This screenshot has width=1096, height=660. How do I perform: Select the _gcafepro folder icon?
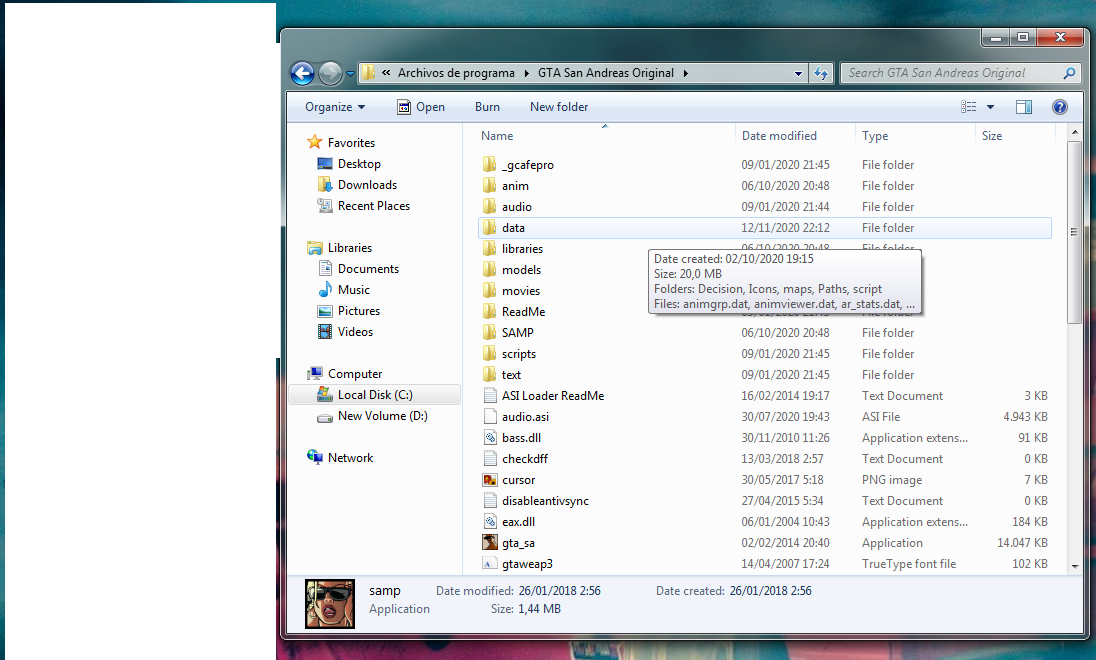[489, 164]
